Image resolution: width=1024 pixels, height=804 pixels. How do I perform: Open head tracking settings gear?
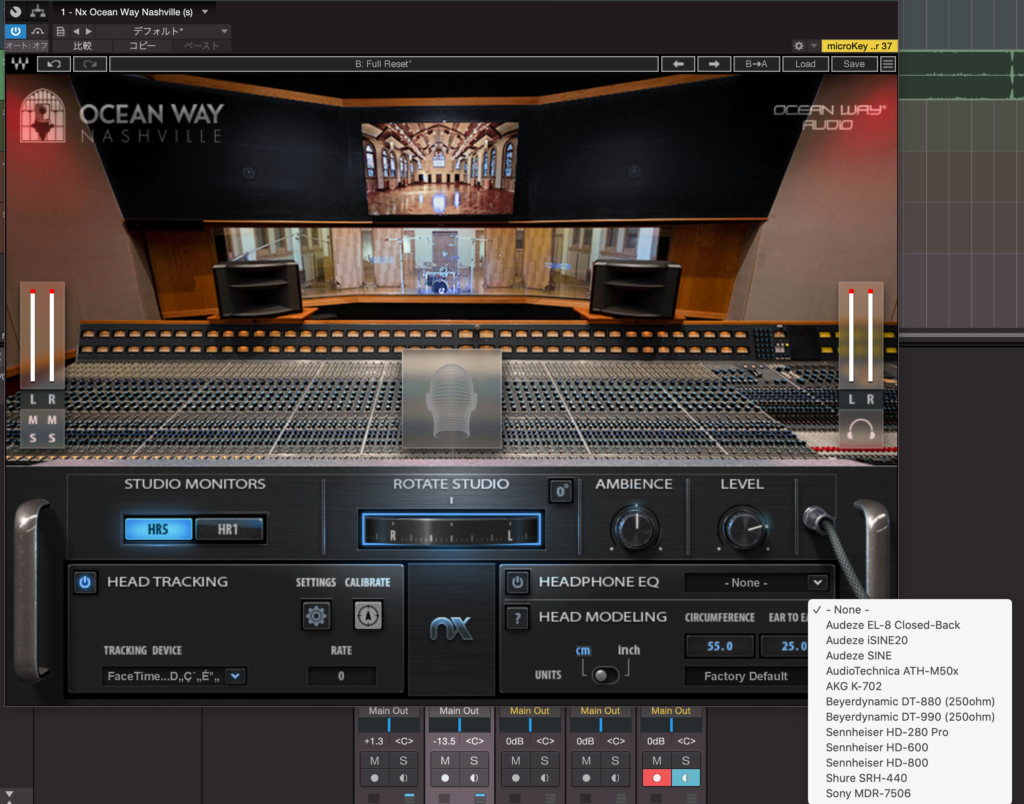[317, 616]
